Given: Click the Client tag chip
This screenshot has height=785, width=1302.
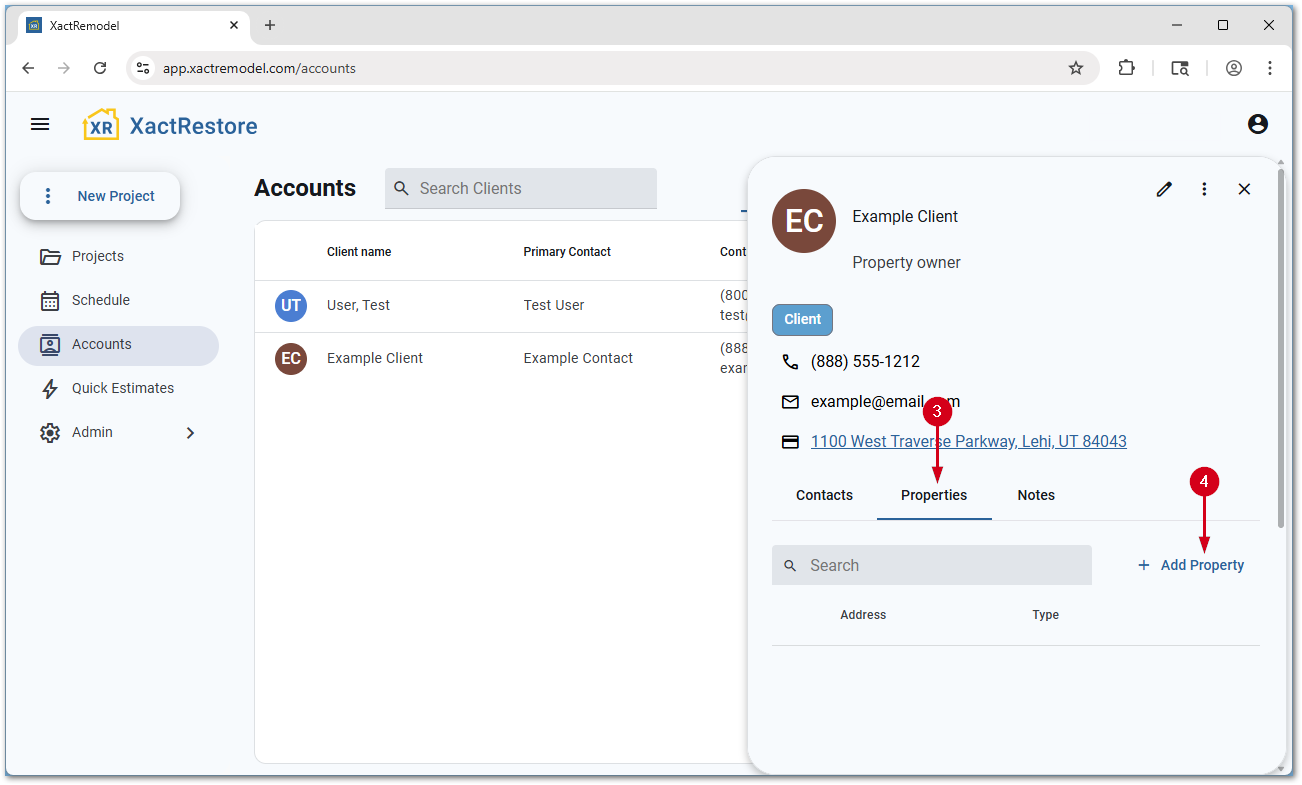Looking at the screenshot, I should [x=802, y=320].
